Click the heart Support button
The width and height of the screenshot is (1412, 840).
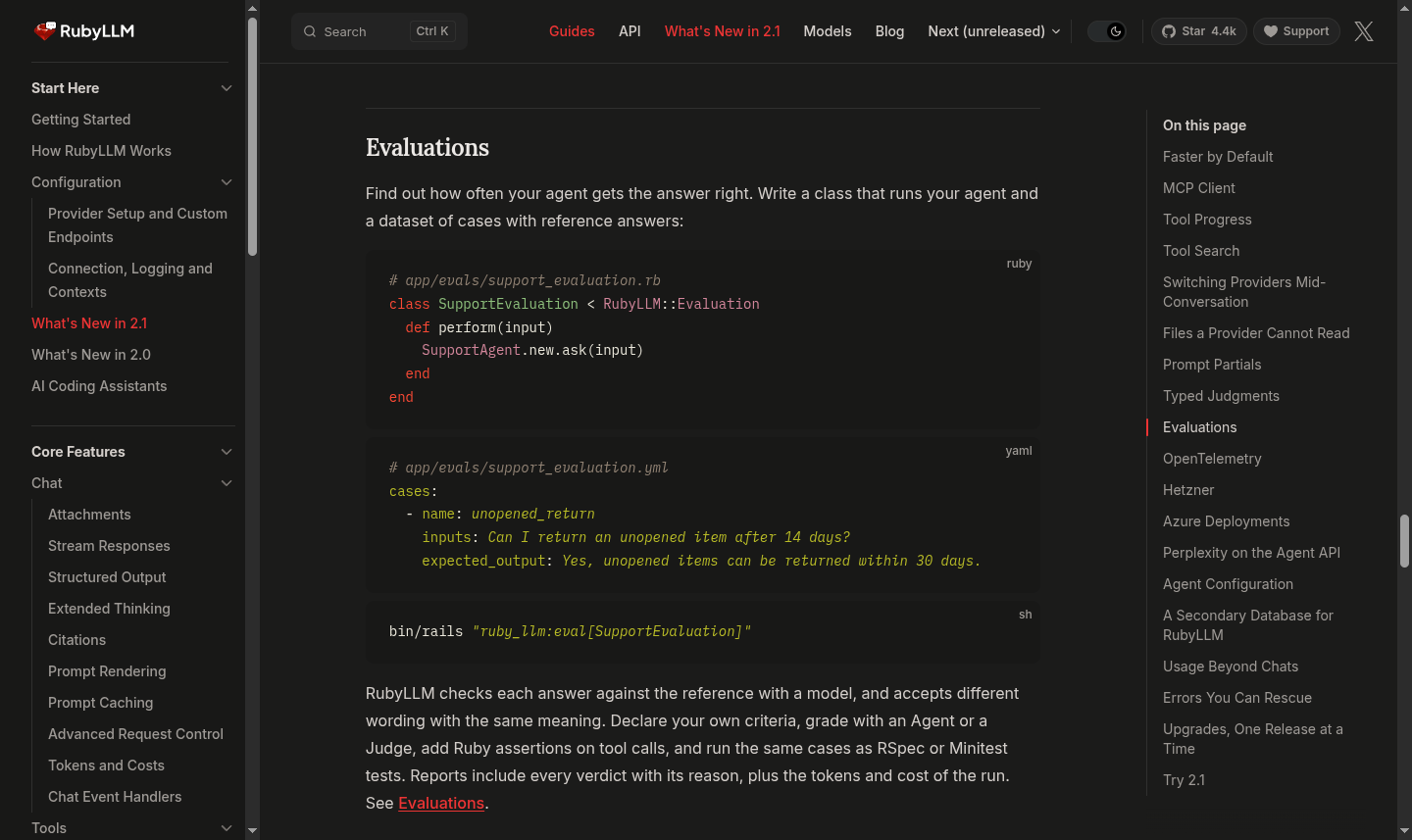(1296, 31)
